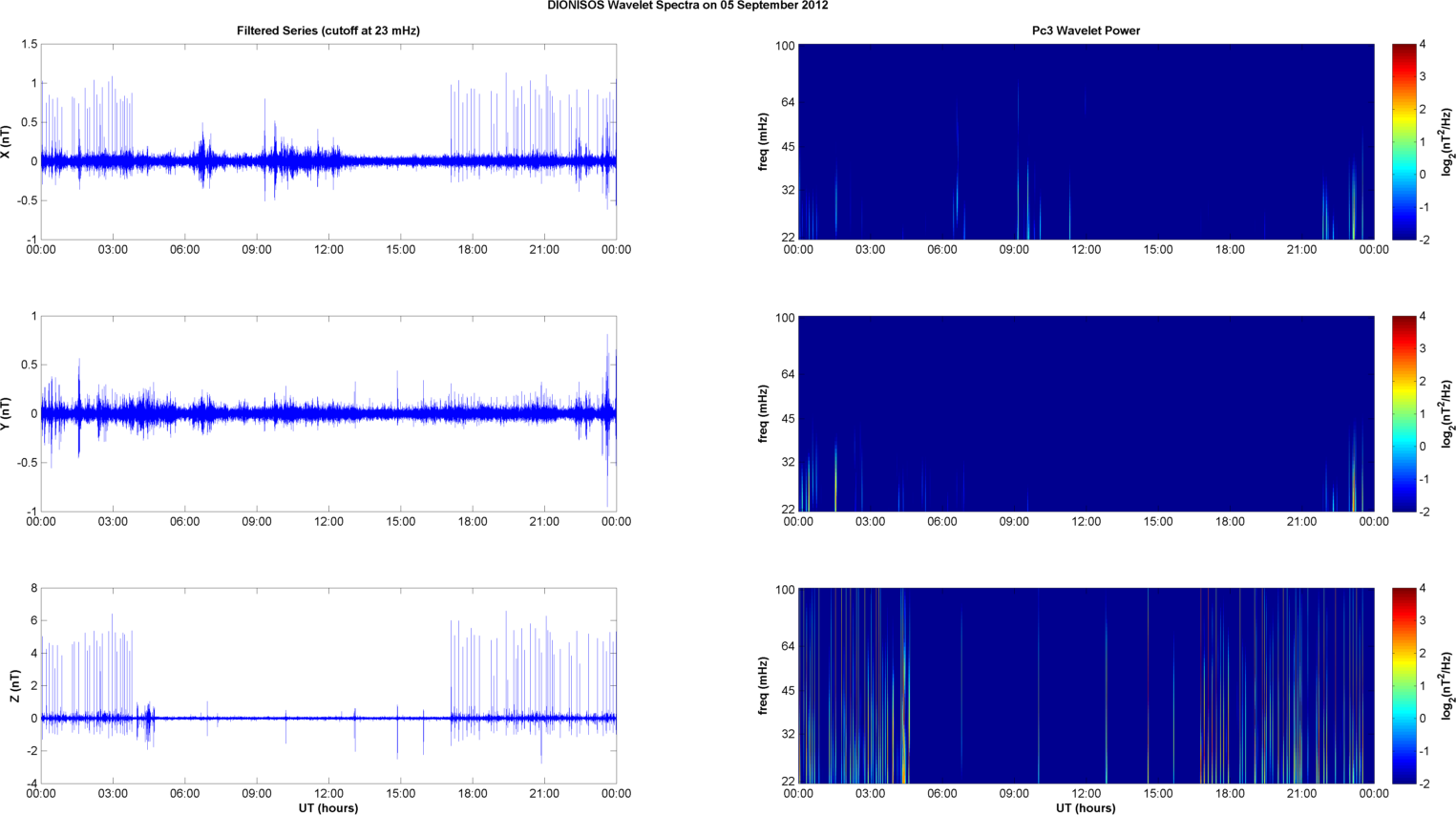Click "UT (hours)" label under Z wavelet spectrogram
The width and height of the screenshot is (1456, 815).
click(x=1086, y=807)
